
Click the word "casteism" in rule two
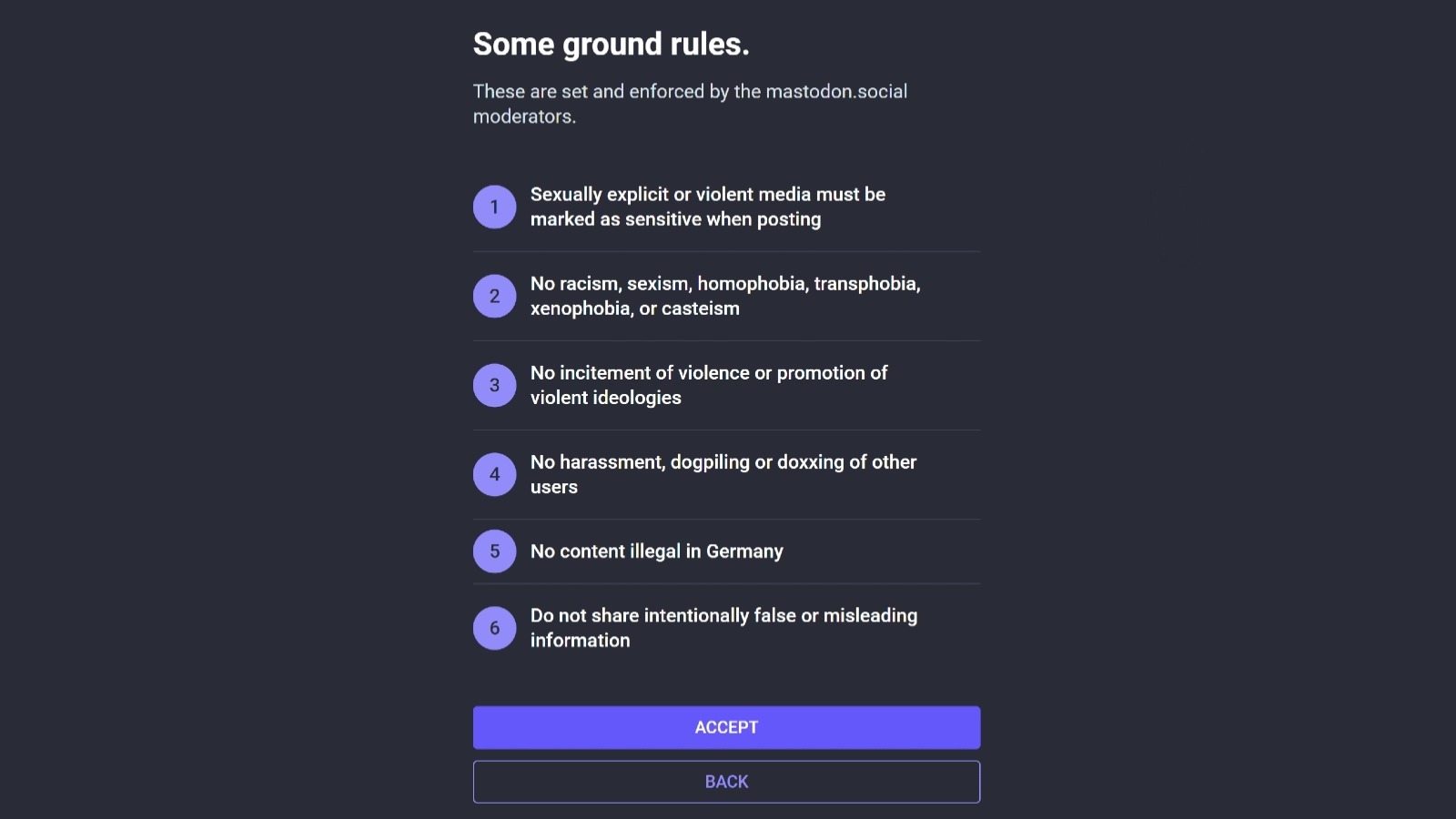(x=701, y=308)
